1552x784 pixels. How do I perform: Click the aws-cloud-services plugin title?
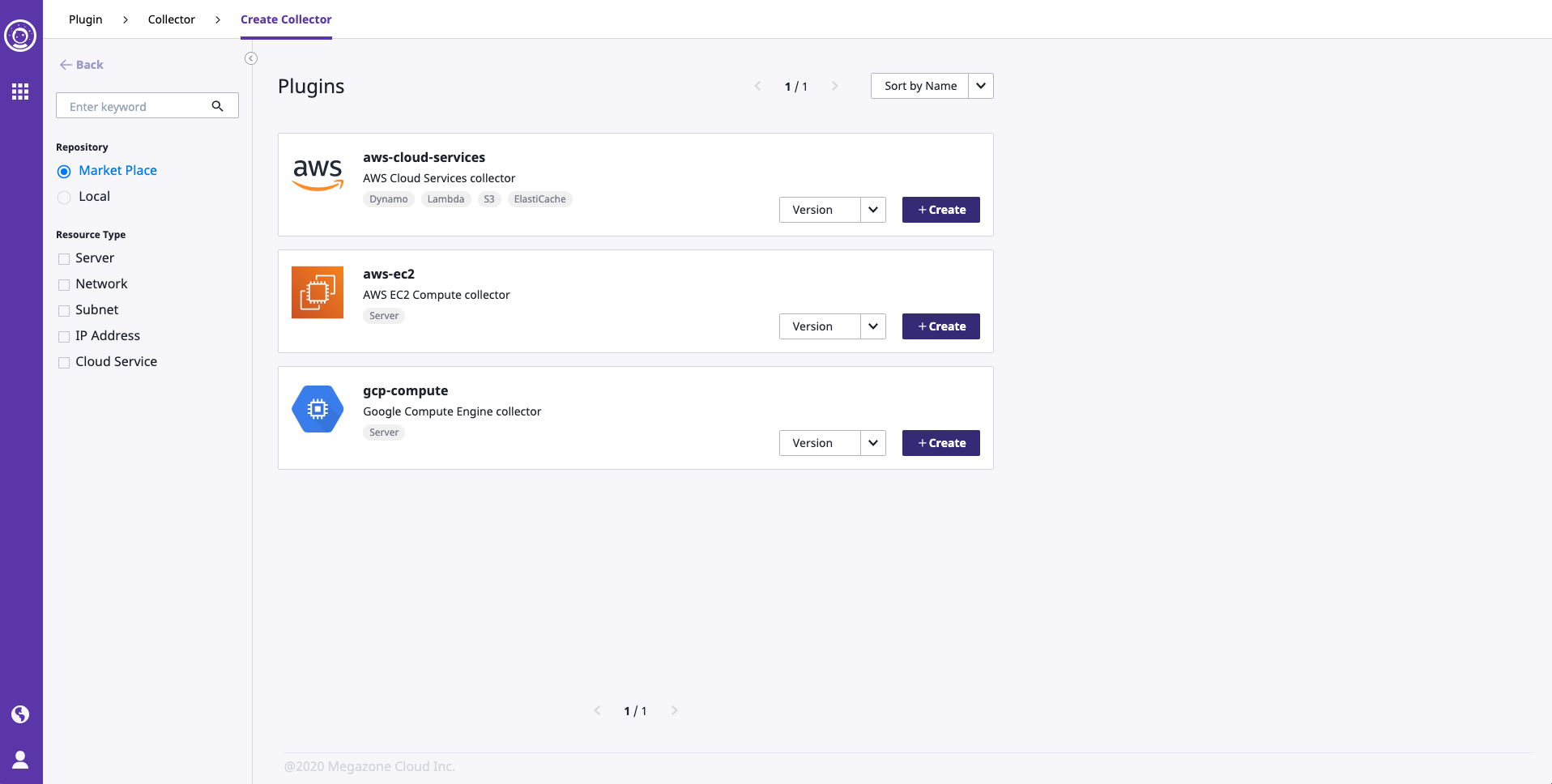pyautogui.click(x=424, y=157)
